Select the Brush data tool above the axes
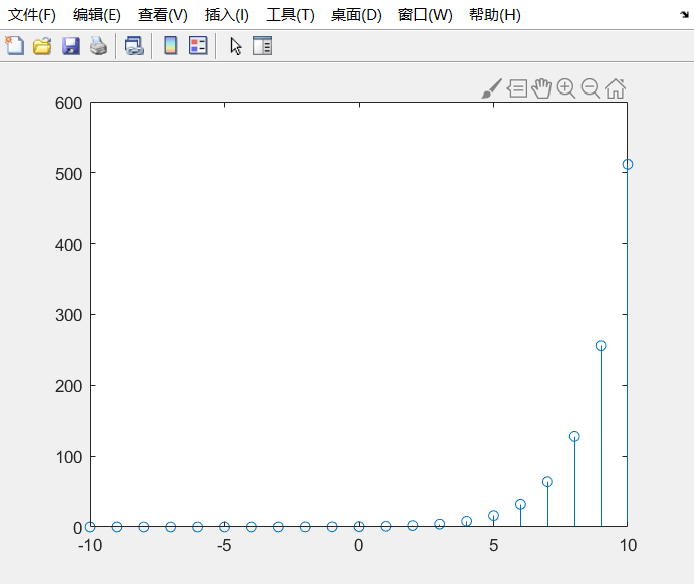 492,89
